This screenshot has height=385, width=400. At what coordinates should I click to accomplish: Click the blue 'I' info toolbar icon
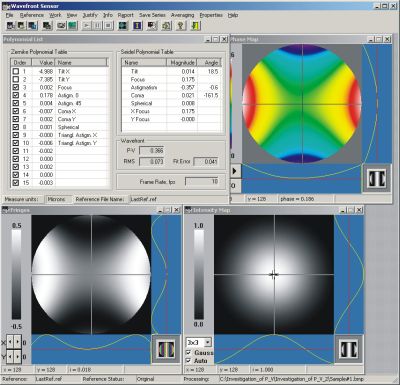tap(137, 25)
